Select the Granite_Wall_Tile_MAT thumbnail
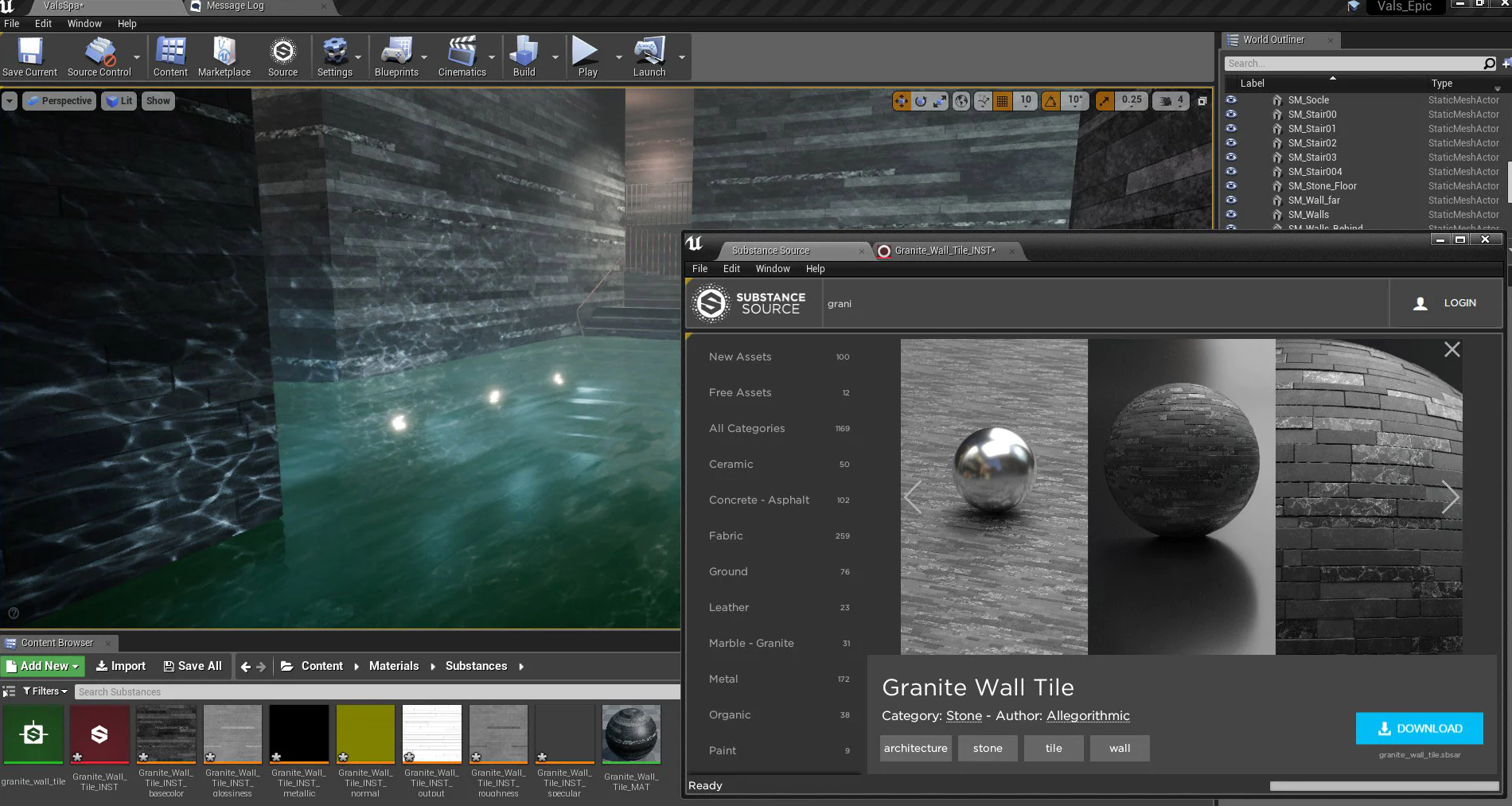1512x806 pixels. tap(631, 734)
